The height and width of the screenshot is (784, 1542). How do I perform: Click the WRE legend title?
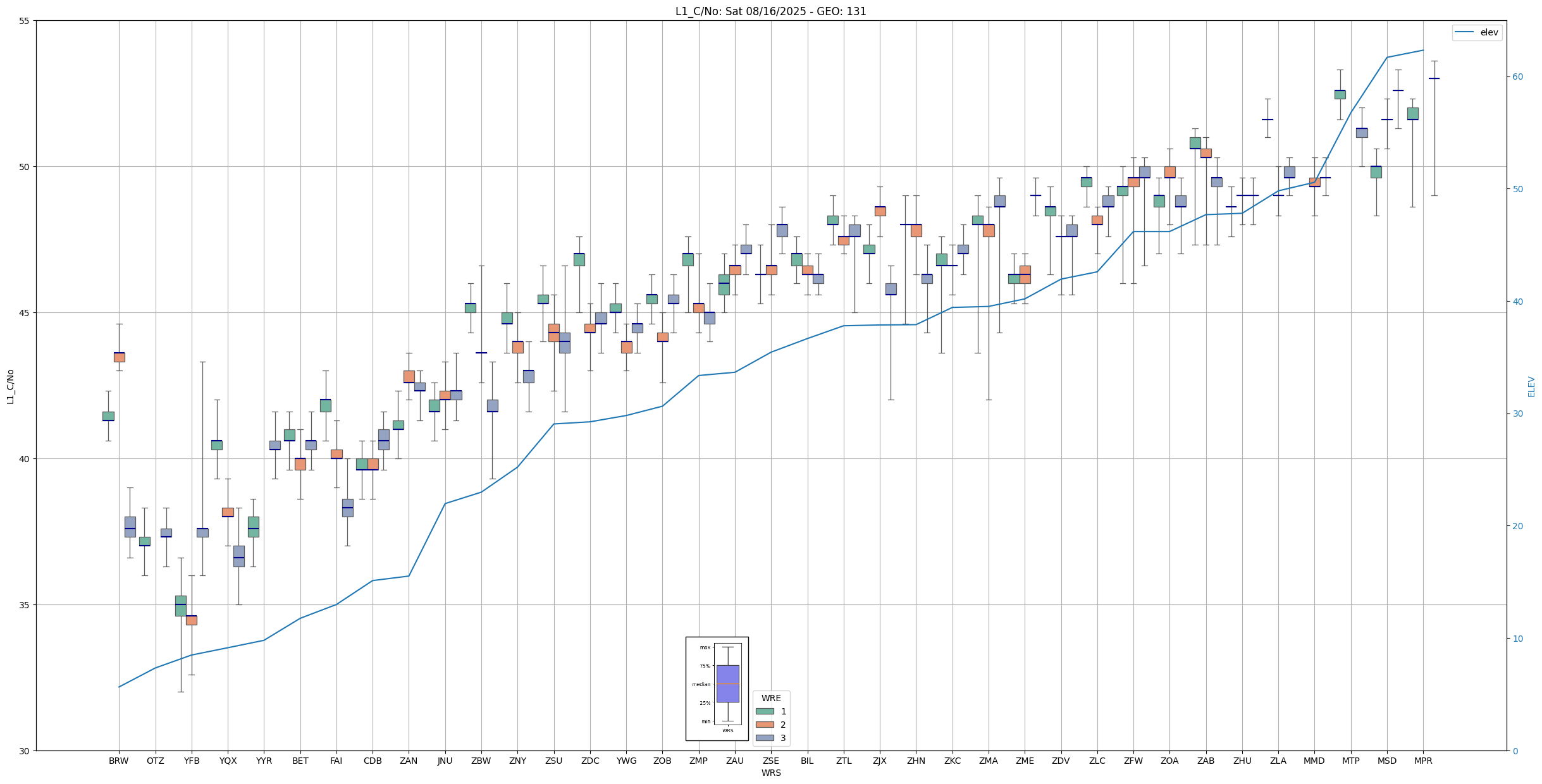770,698
